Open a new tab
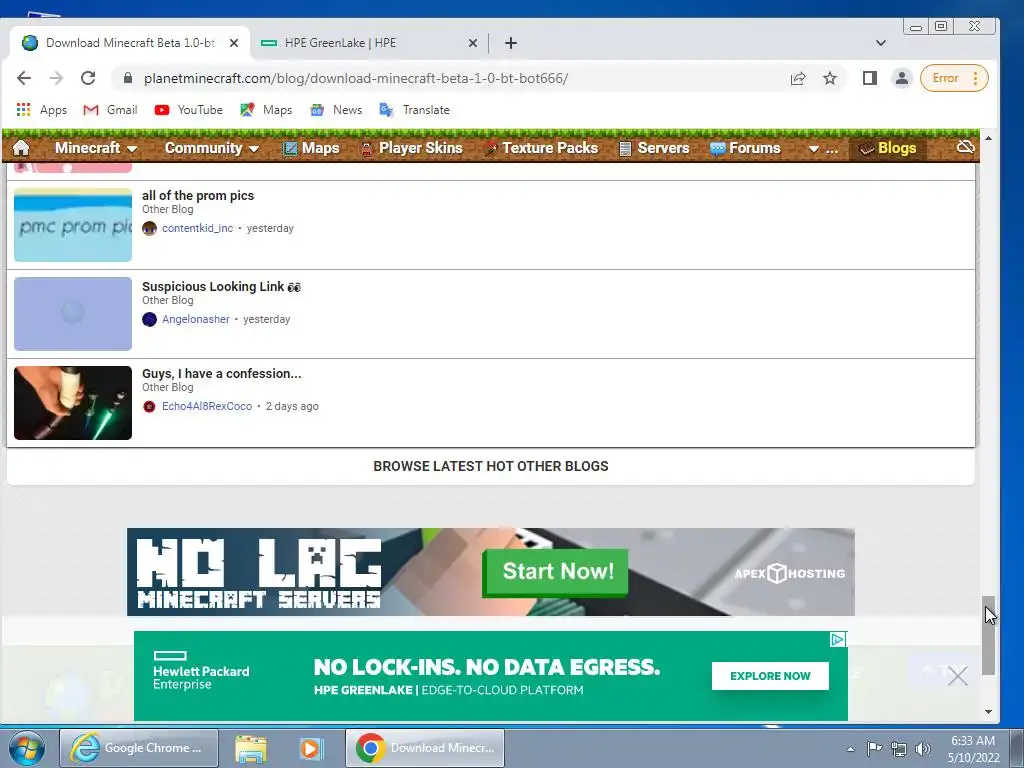The width and height of the screenshot is (1024, 768). [x=511, y=43]
